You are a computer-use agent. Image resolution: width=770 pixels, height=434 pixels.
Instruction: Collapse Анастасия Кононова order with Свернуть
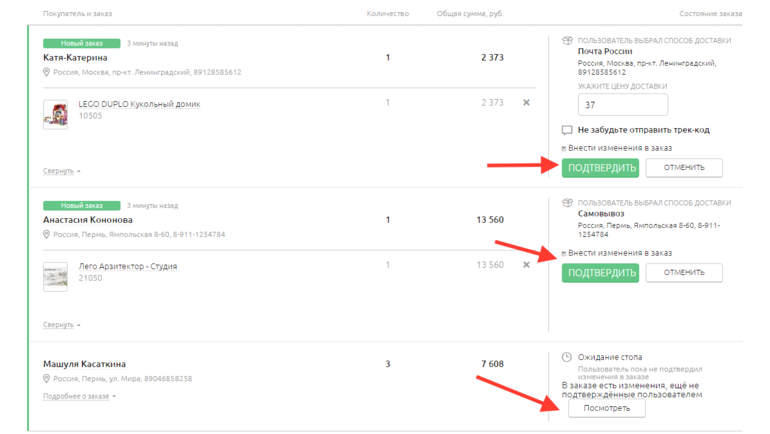[61, 325]
